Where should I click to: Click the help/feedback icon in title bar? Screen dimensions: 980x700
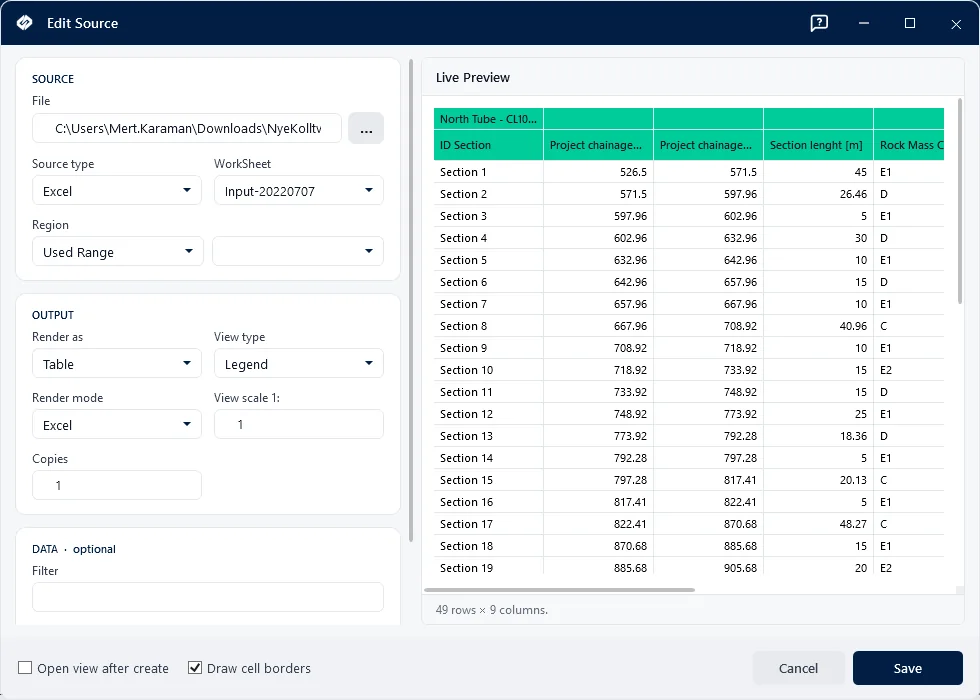click(819, 23)
